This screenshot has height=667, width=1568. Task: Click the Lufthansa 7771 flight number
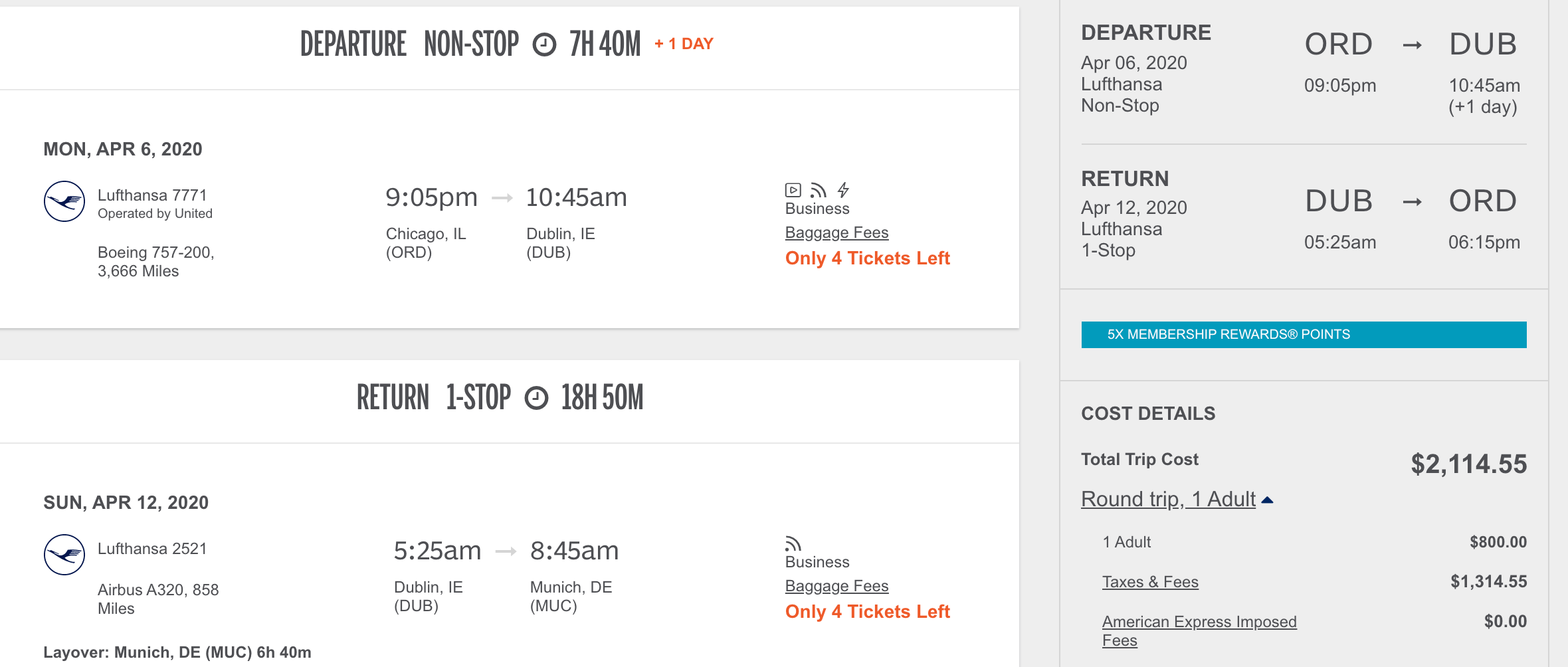pos(152,195)
